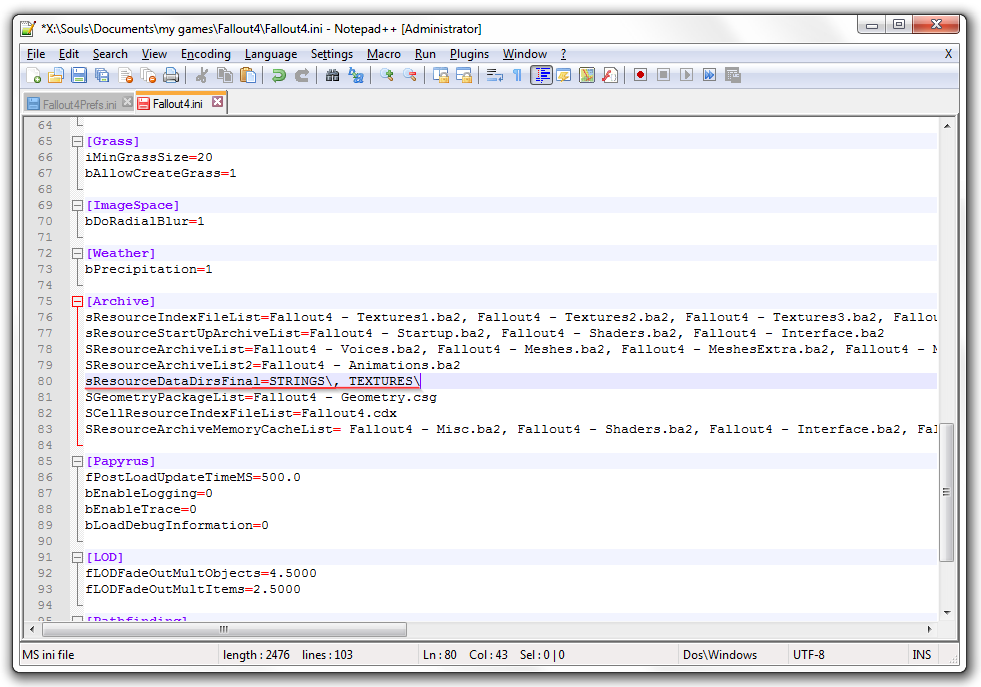Open the Edit menu
This screenshot has height=687, width=981.
pyautogui.click(x=68, y=54)
